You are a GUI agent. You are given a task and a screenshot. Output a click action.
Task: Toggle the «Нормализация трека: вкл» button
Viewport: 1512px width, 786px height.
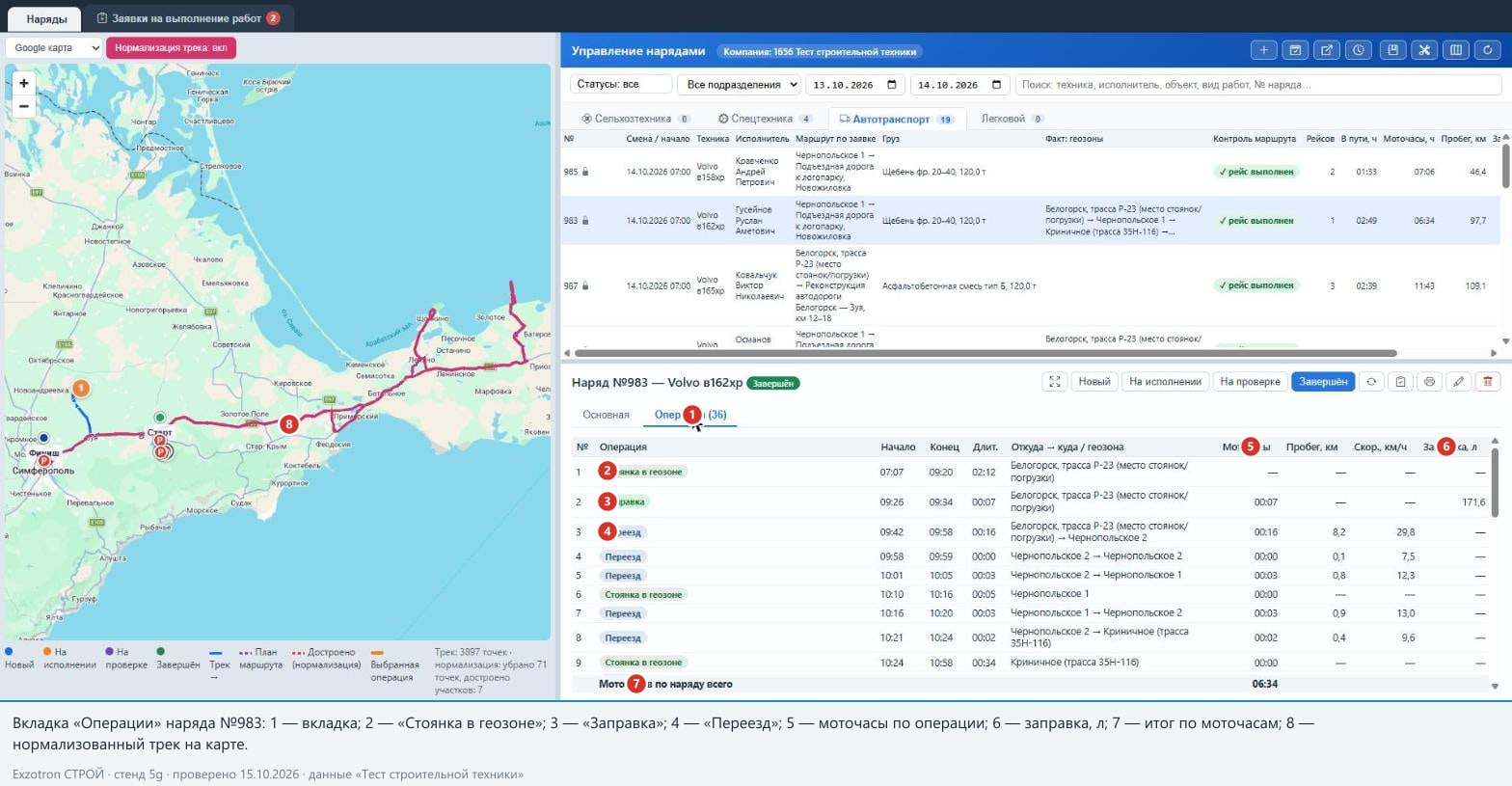tap(171, 47)
